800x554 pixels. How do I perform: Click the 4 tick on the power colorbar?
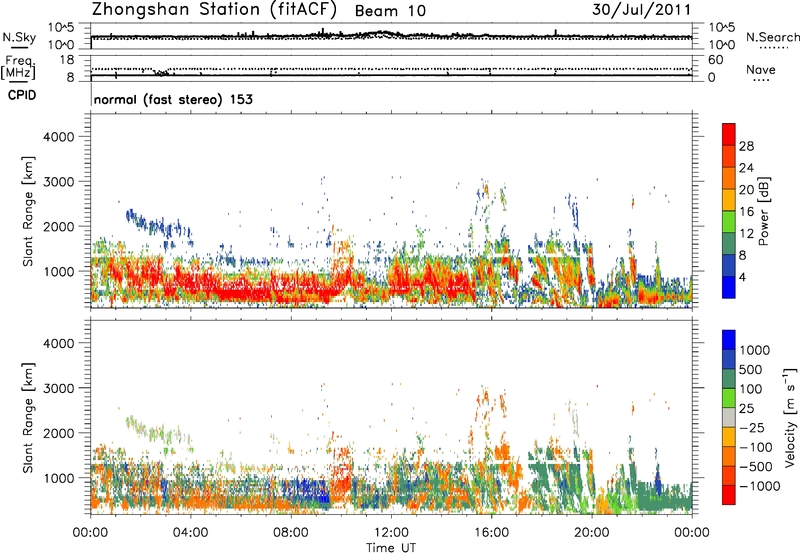742,277
